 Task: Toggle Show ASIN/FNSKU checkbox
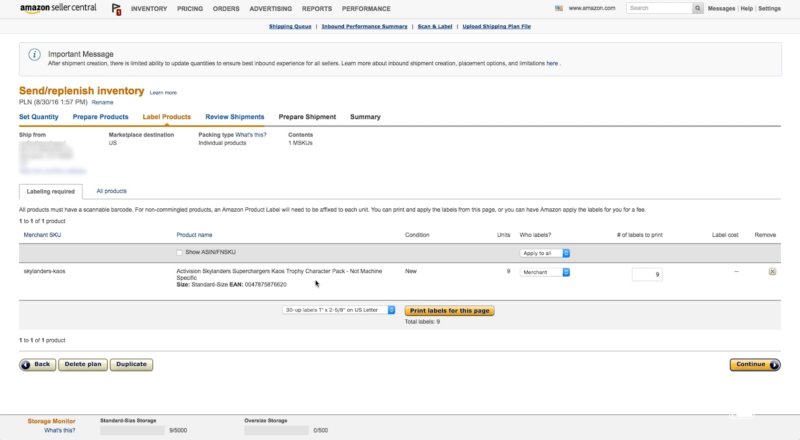179,252
